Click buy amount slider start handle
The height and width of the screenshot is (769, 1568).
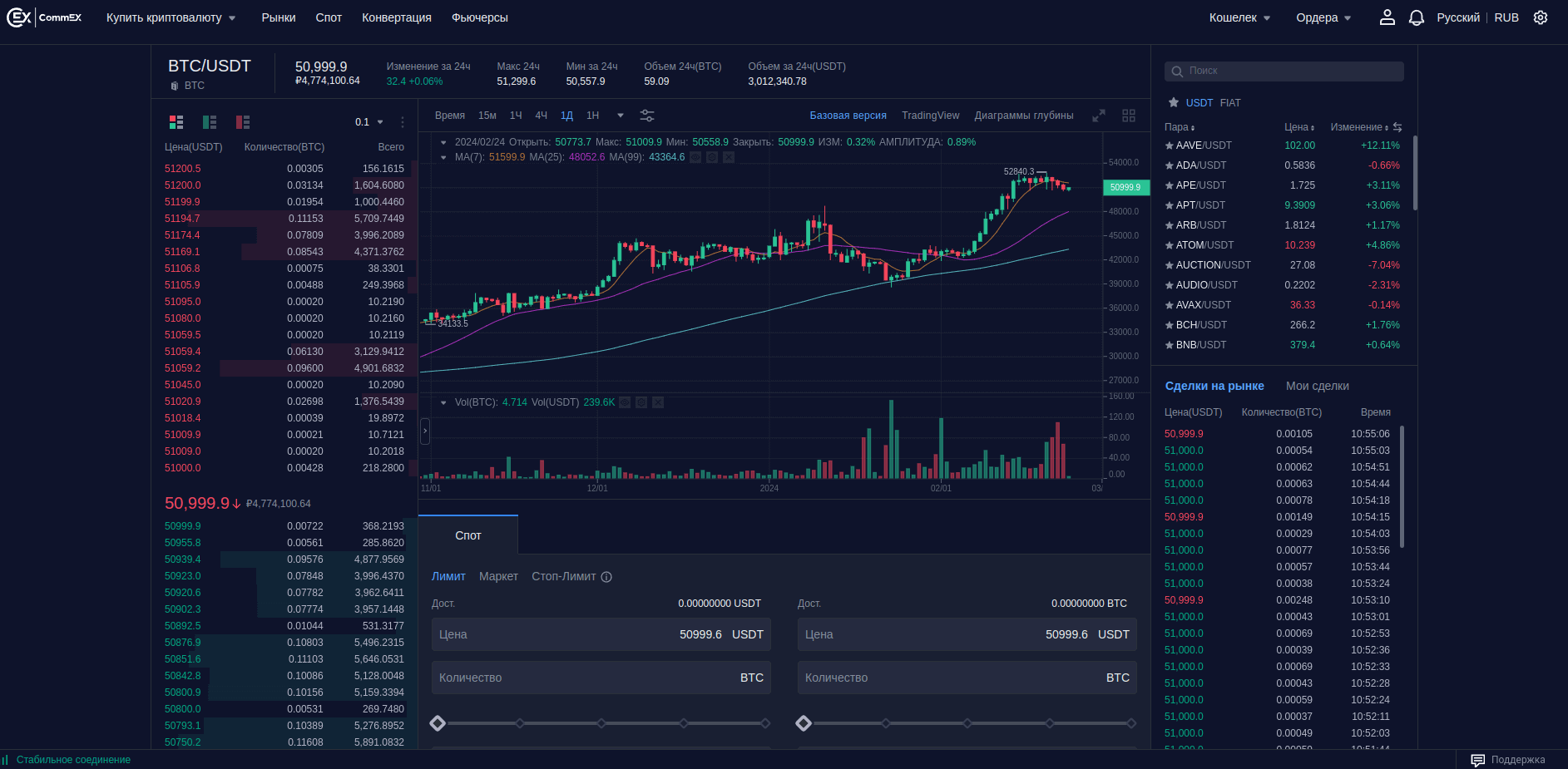[438, 723]
